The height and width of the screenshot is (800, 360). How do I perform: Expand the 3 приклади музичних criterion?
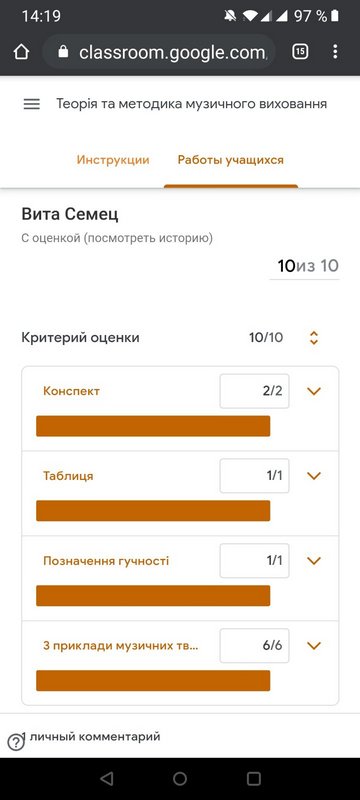[x=314, y=645]
